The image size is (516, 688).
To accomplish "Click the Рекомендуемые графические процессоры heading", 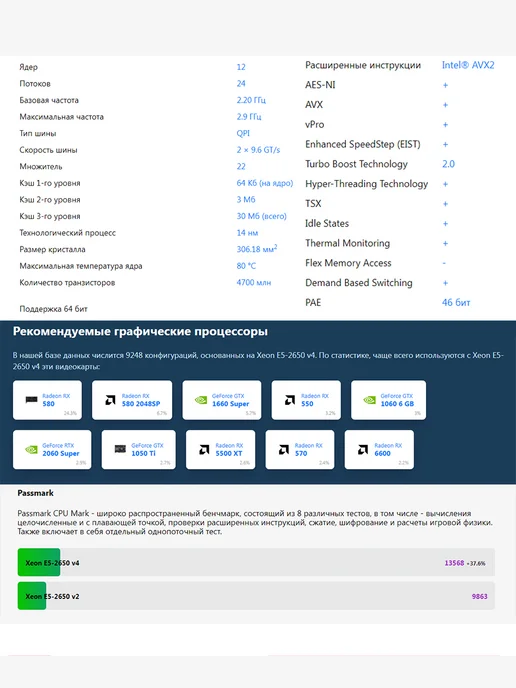I will pos(140,331).
